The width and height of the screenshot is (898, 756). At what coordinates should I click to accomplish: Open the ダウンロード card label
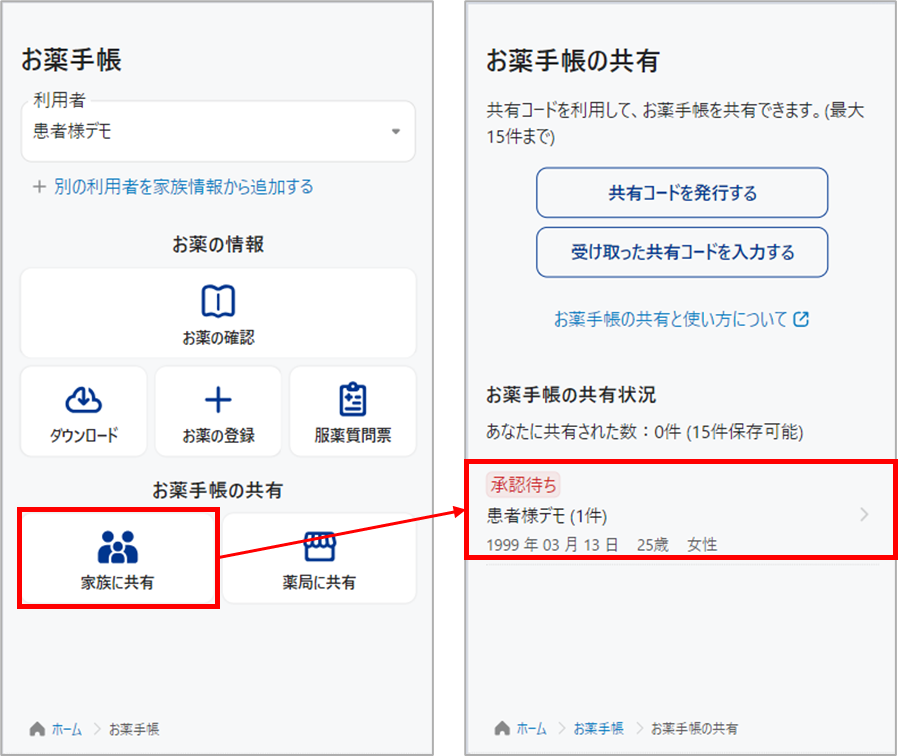click(84, 435)
